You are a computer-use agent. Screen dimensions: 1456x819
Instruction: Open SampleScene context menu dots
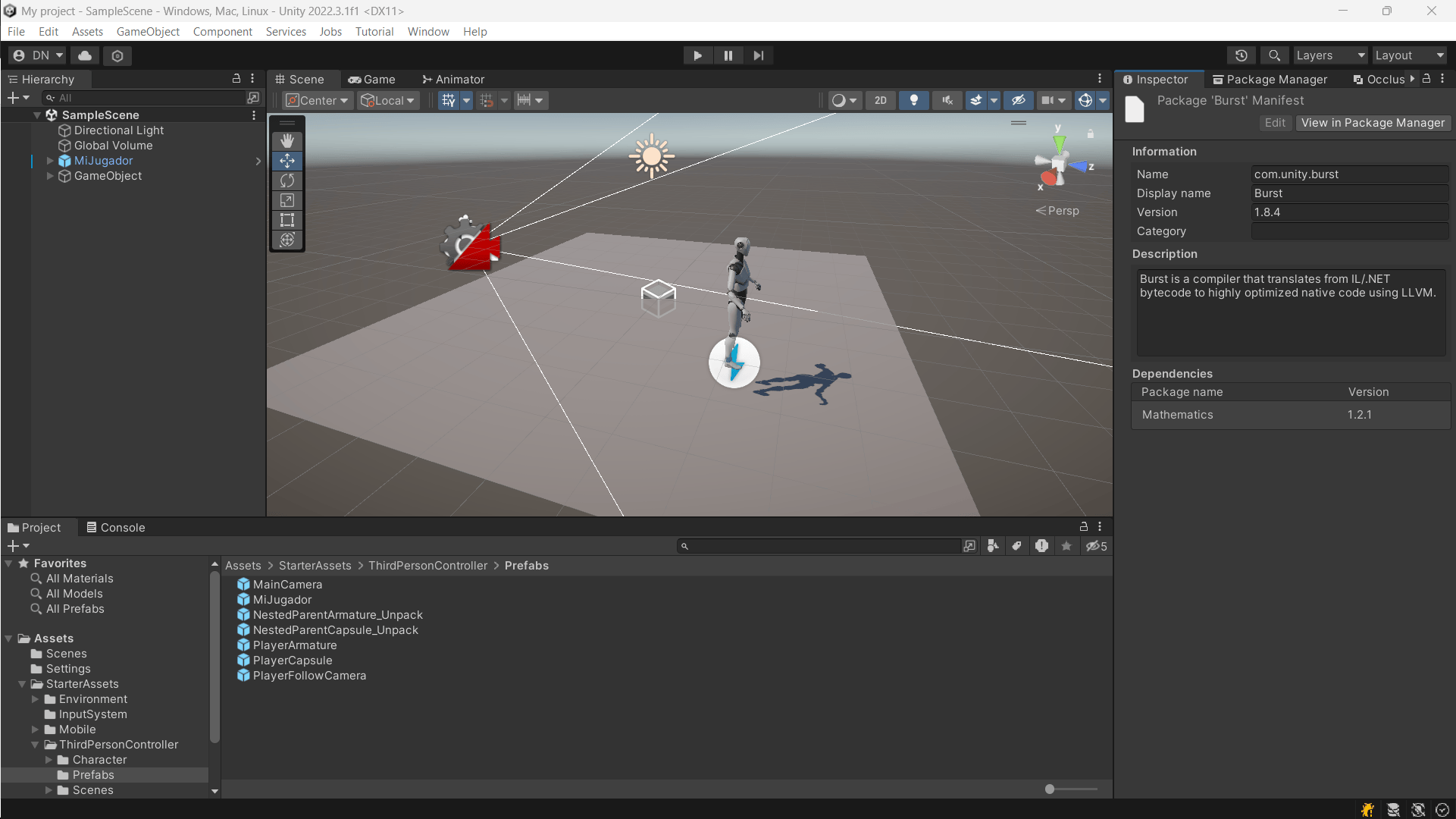point(254,115)
